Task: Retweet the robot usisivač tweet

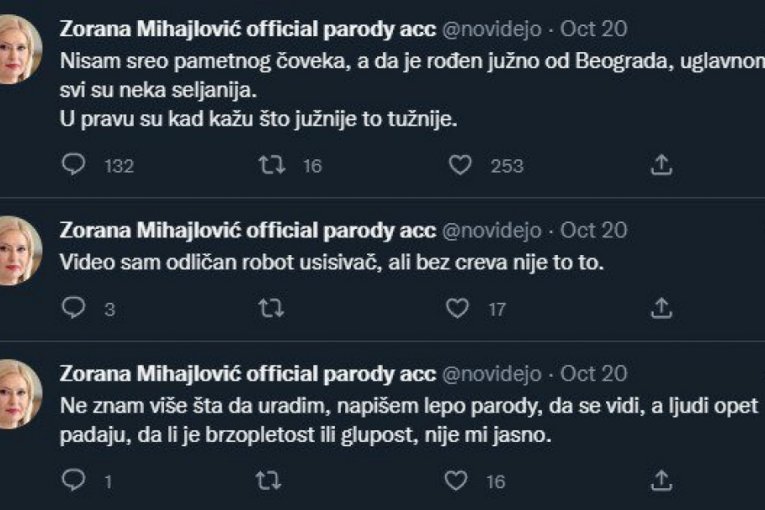Action: pyautogui.click(x=269, y=308)
